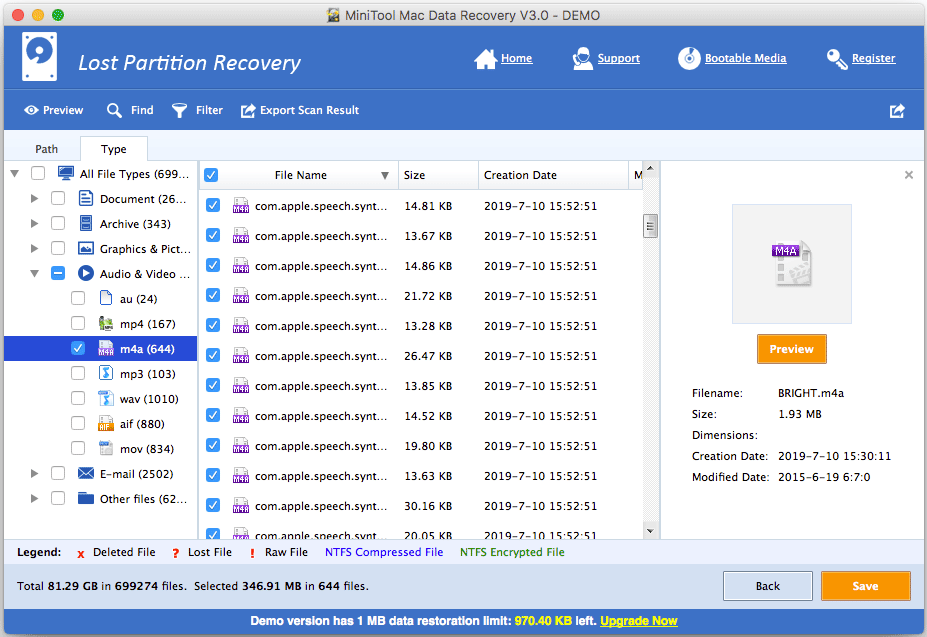Switch to the Type tab
927x637 pixels.
114,149
